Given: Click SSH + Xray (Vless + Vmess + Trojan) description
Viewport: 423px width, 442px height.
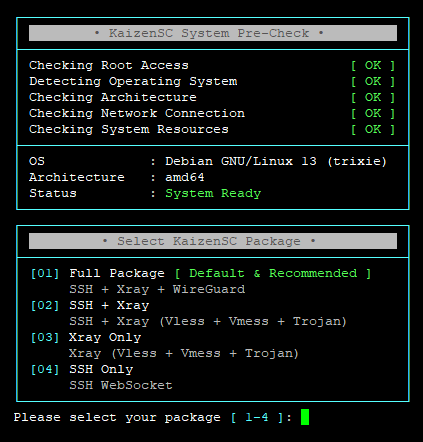Looking at the screenshot, I should (208, 321).
